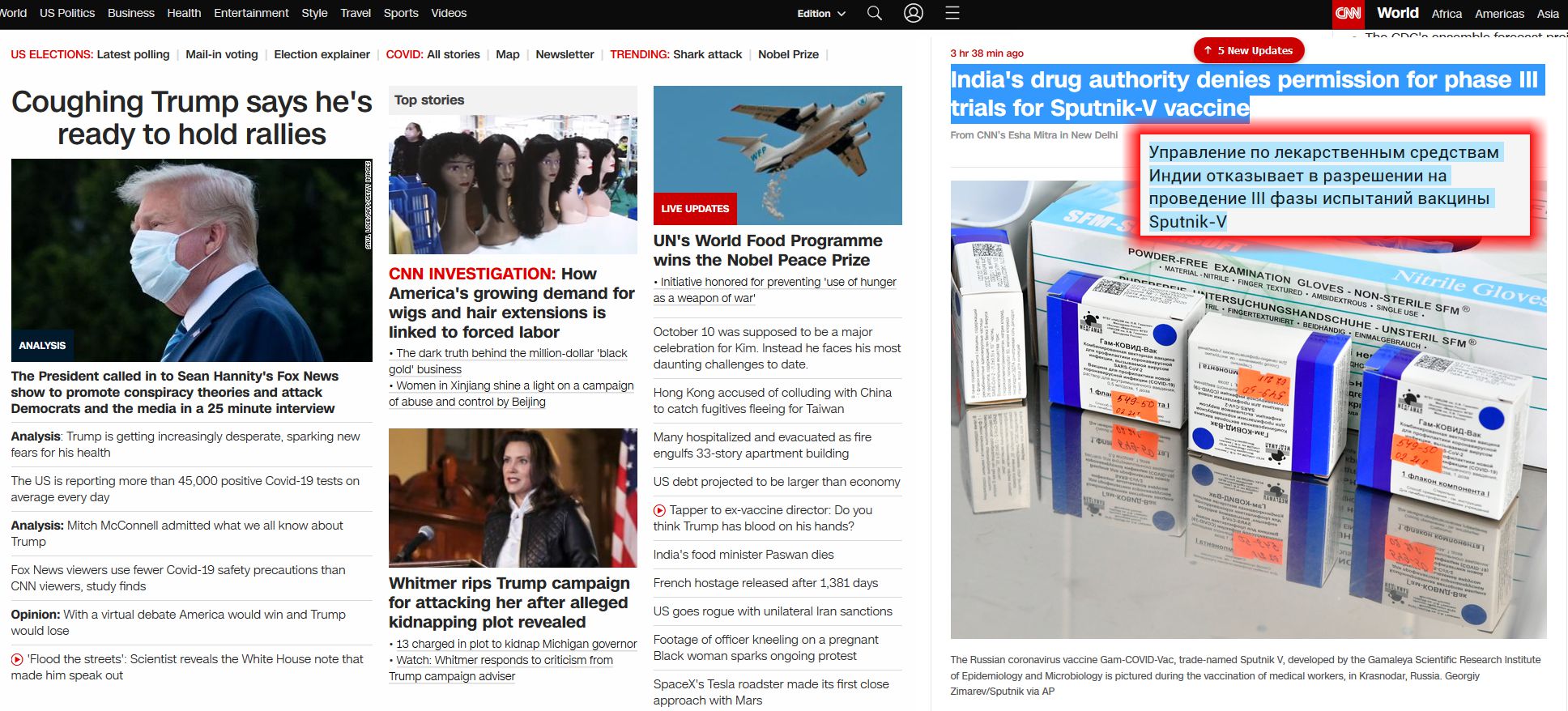Viewport: 1568px width, 711px height.
Task: Open the search magnifier icon
Action: point(875,13)
